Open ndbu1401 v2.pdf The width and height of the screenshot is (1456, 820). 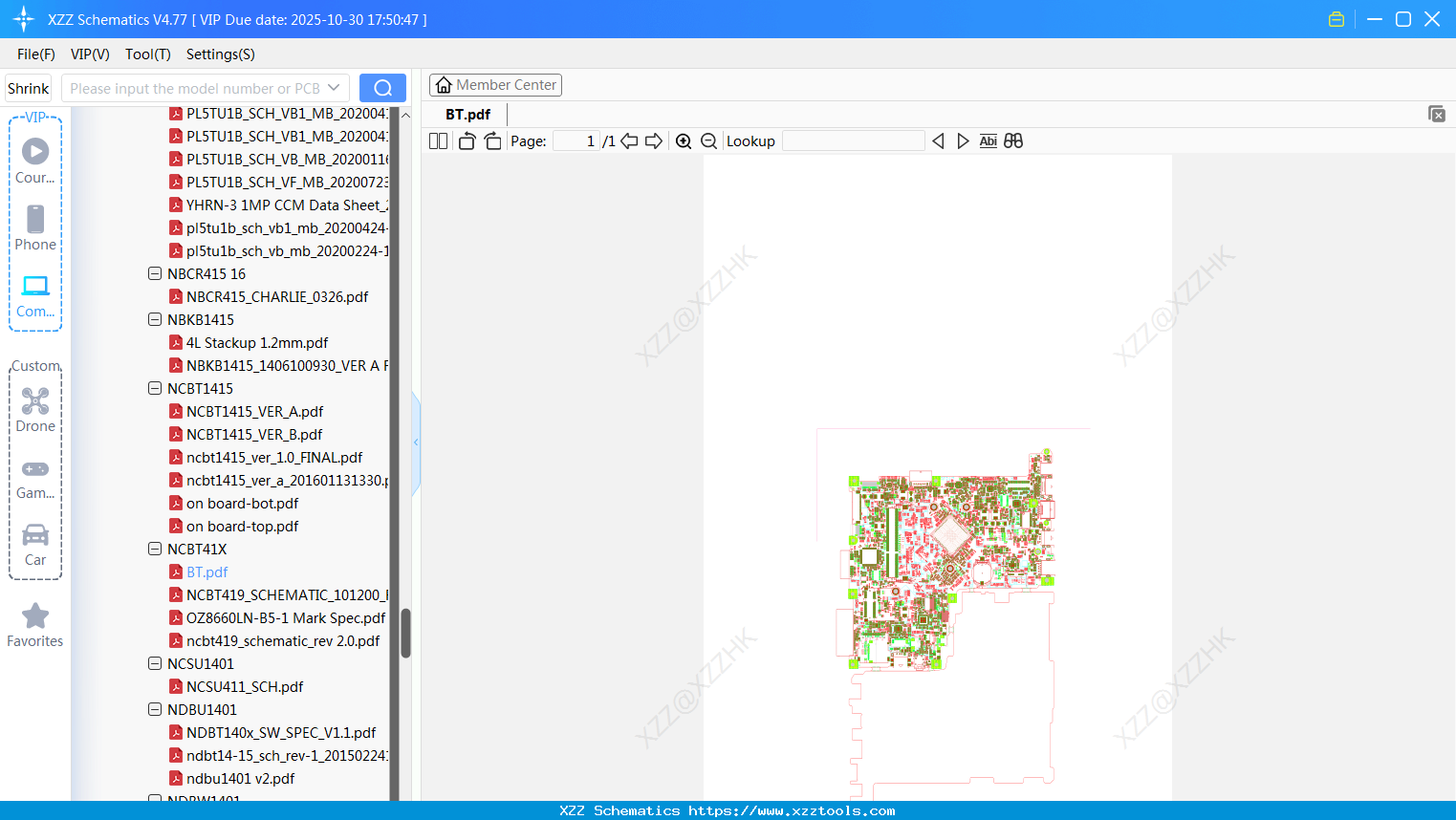click(x=240, y=778)
